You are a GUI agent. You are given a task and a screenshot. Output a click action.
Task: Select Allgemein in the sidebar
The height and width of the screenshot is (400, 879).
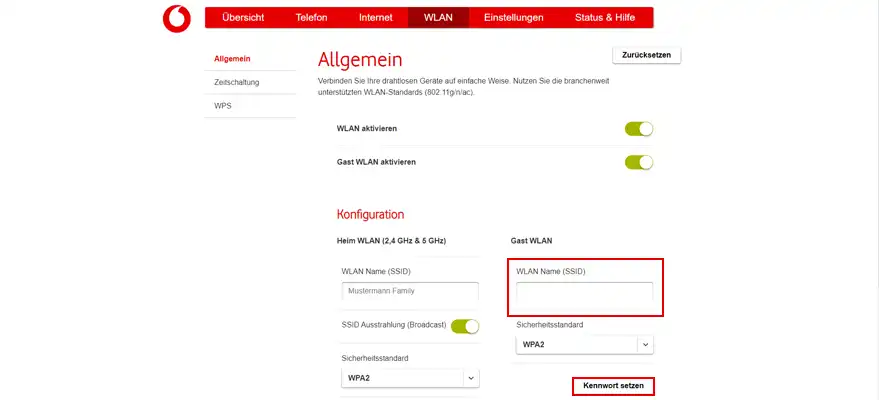pos(232,59)
